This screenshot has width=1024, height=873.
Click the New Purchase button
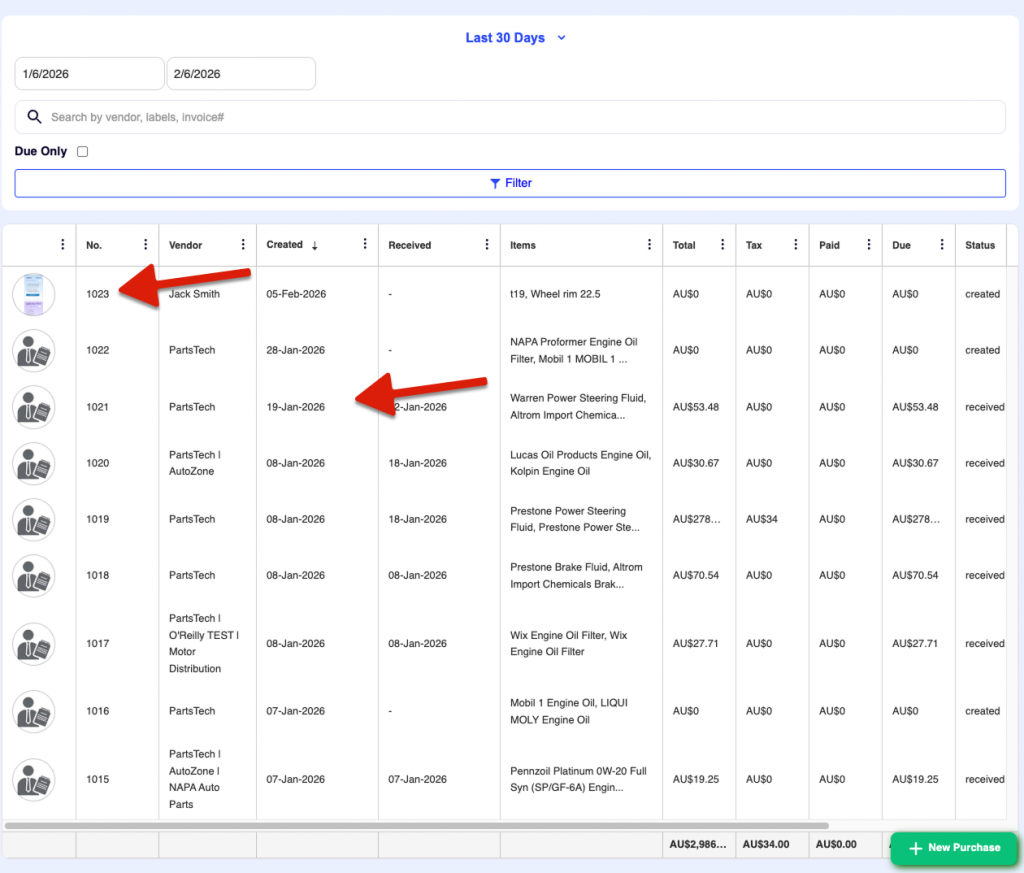(x=953, y=847)
